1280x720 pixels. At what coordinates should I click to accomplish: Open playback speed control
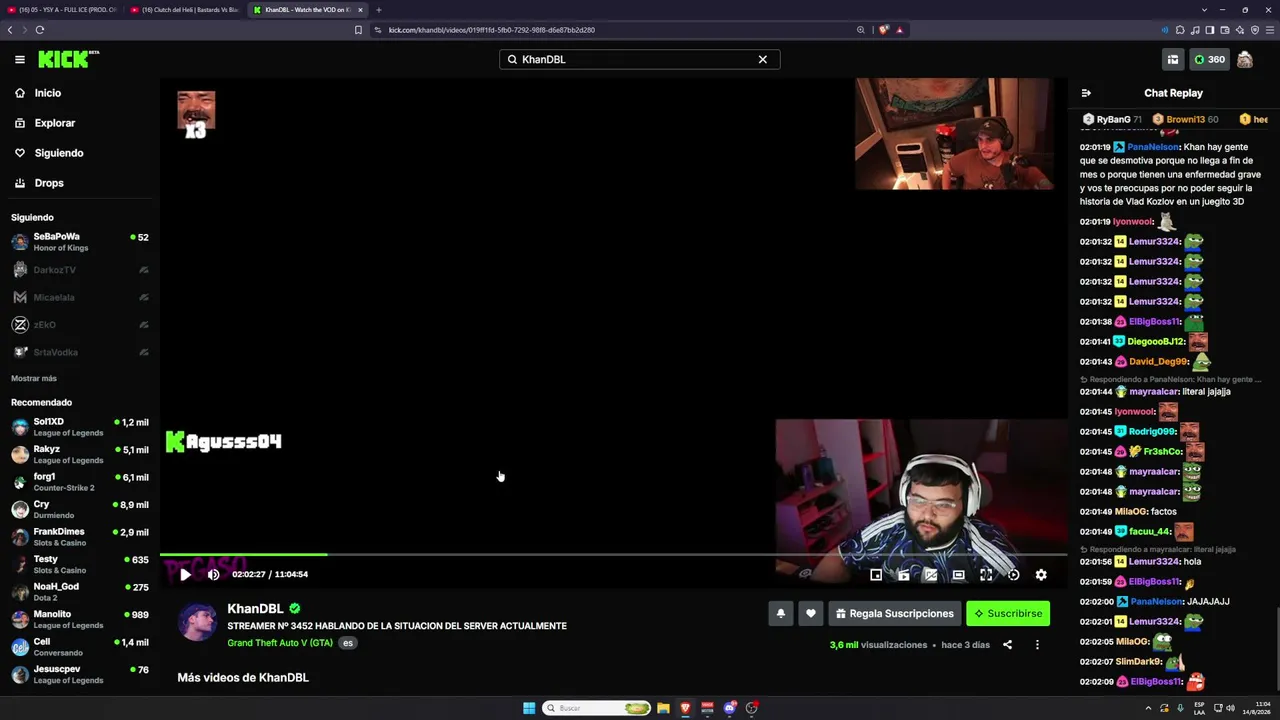coord(1013,575)
